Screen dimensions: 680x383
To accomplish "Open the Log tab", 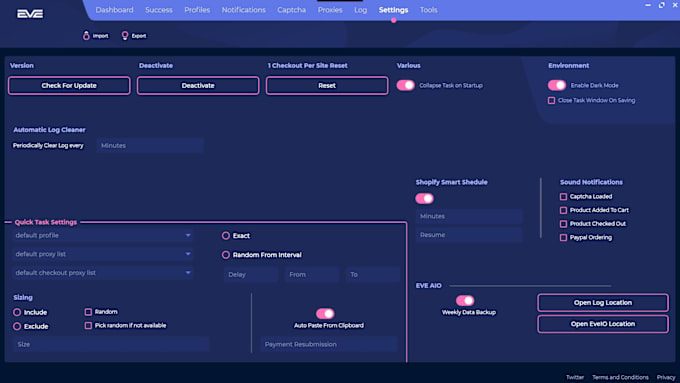I will point(360,10).
